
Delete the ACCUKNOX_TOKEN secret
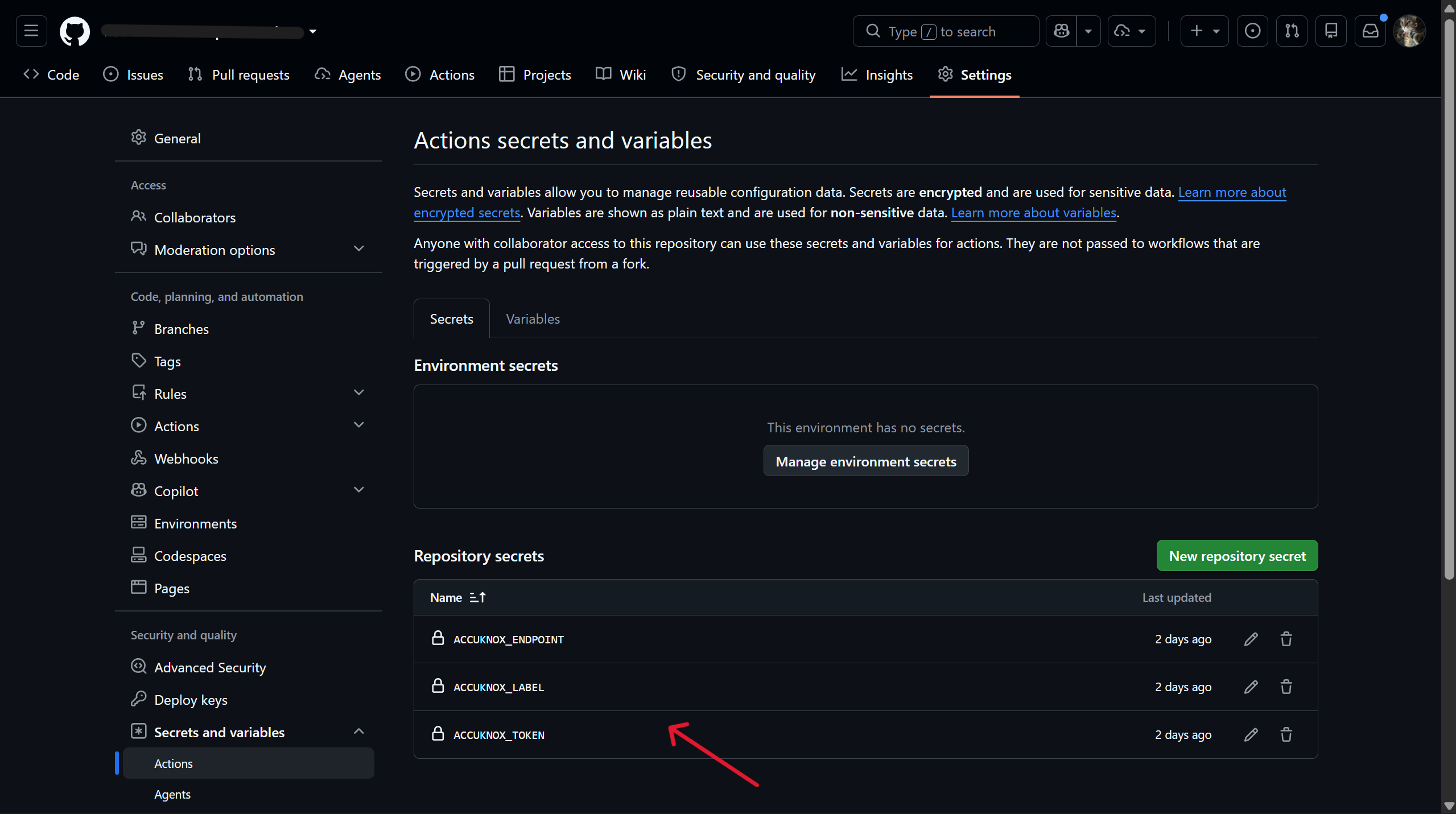(x=1286, y=734)
